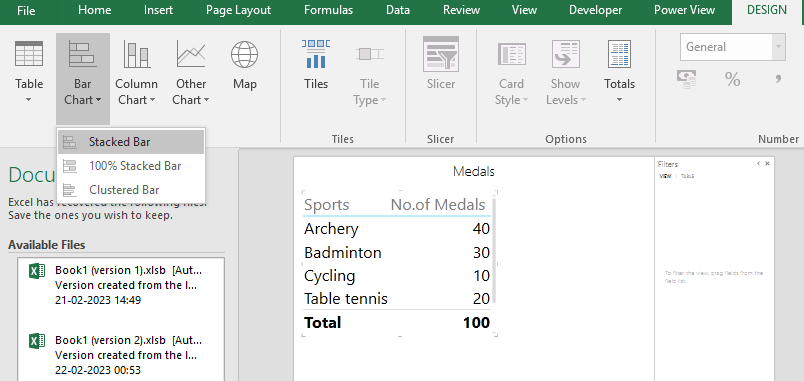
Task: Click the value 30 cell
Action: (481, 252)
